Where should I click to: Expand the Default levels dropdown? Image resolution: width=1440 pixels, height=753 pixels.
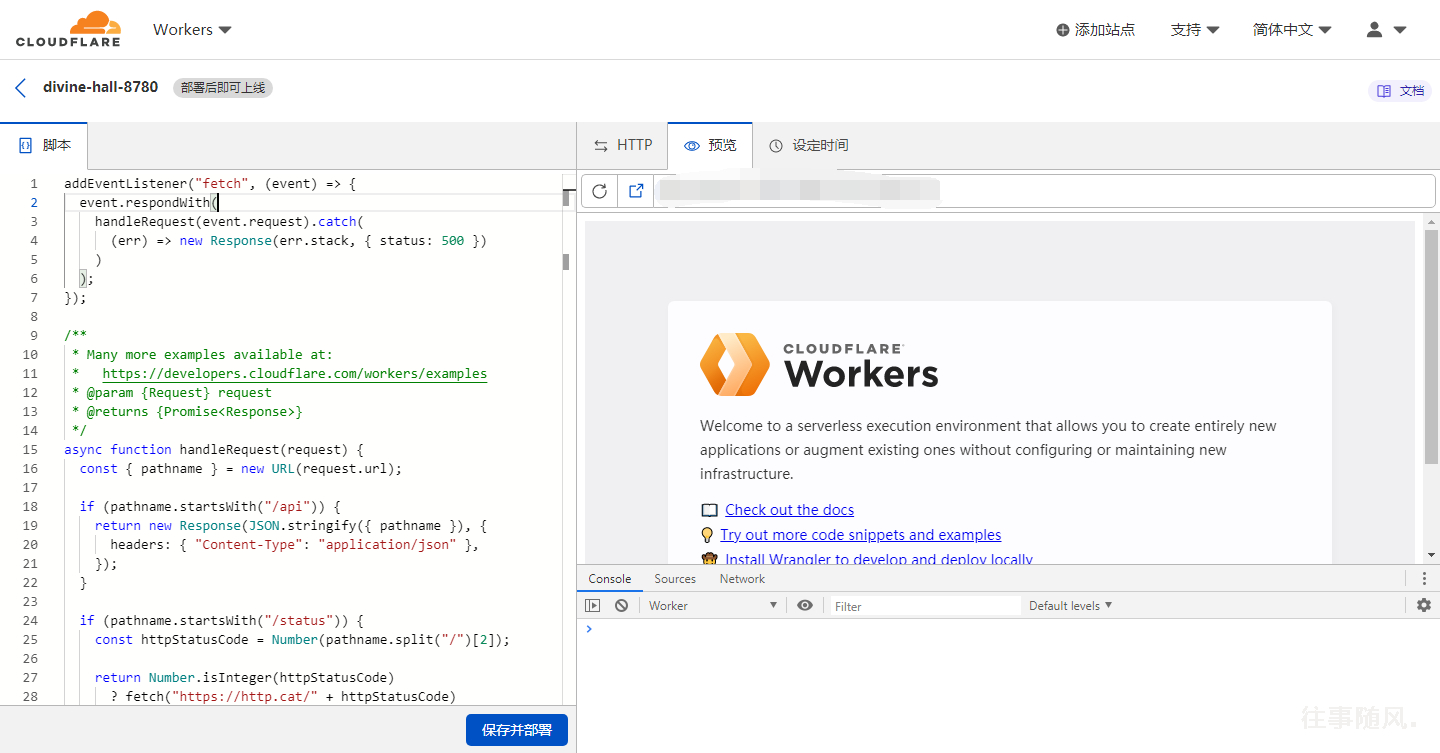(1070, 606)
